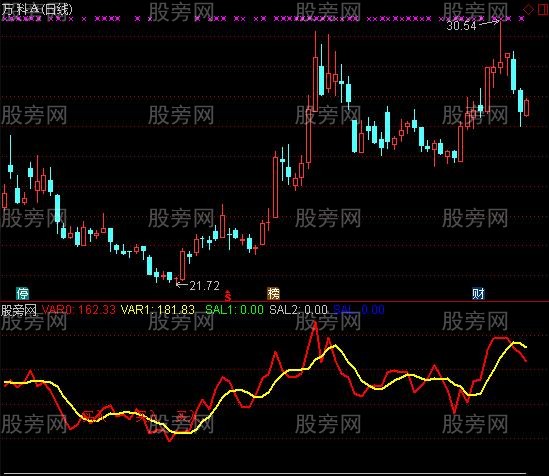Viewport: 549px width, 476px height.
Task: Select the VAR1: 181.83 indicator value
Action: click(158, 310)
